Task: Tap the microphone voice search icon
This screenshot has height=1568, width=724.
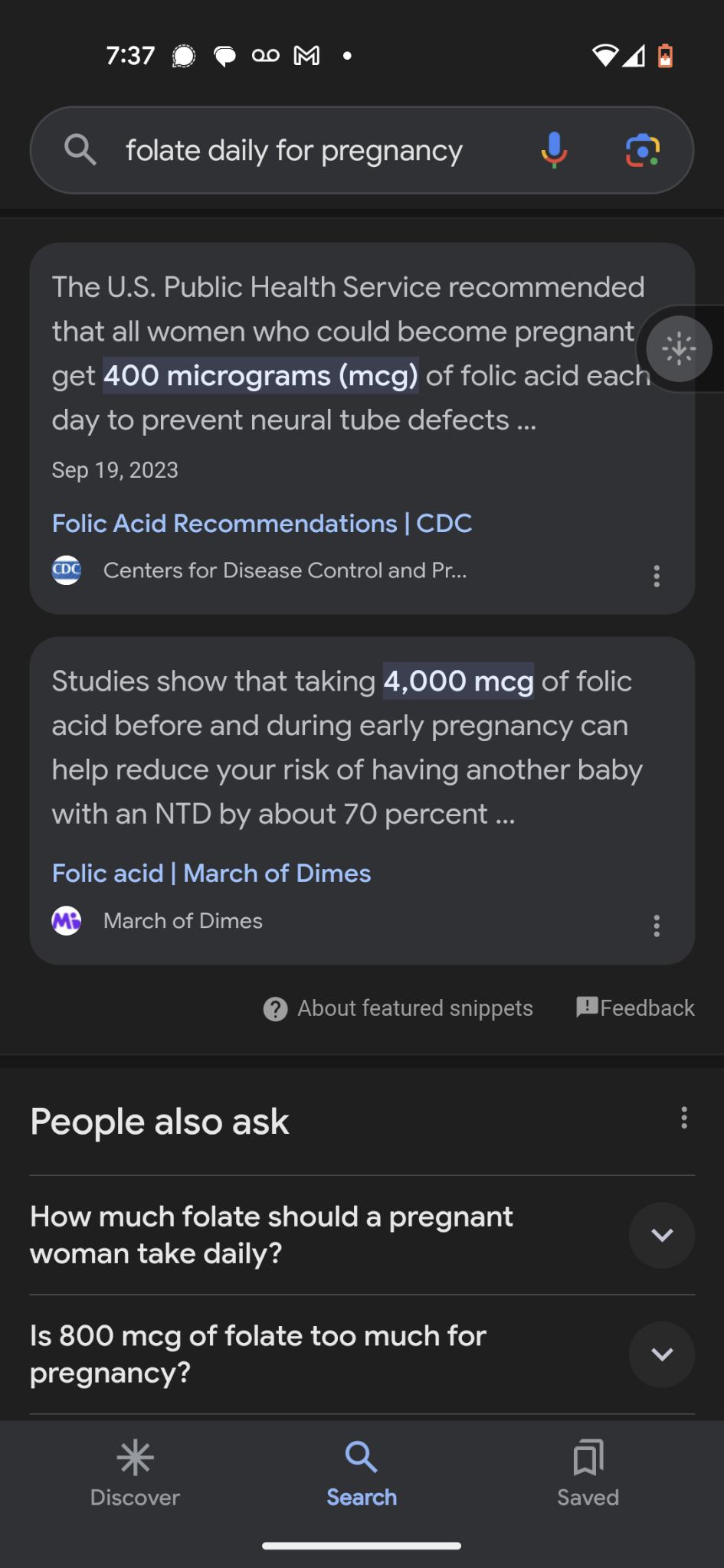Action: (x=554, y=150)
